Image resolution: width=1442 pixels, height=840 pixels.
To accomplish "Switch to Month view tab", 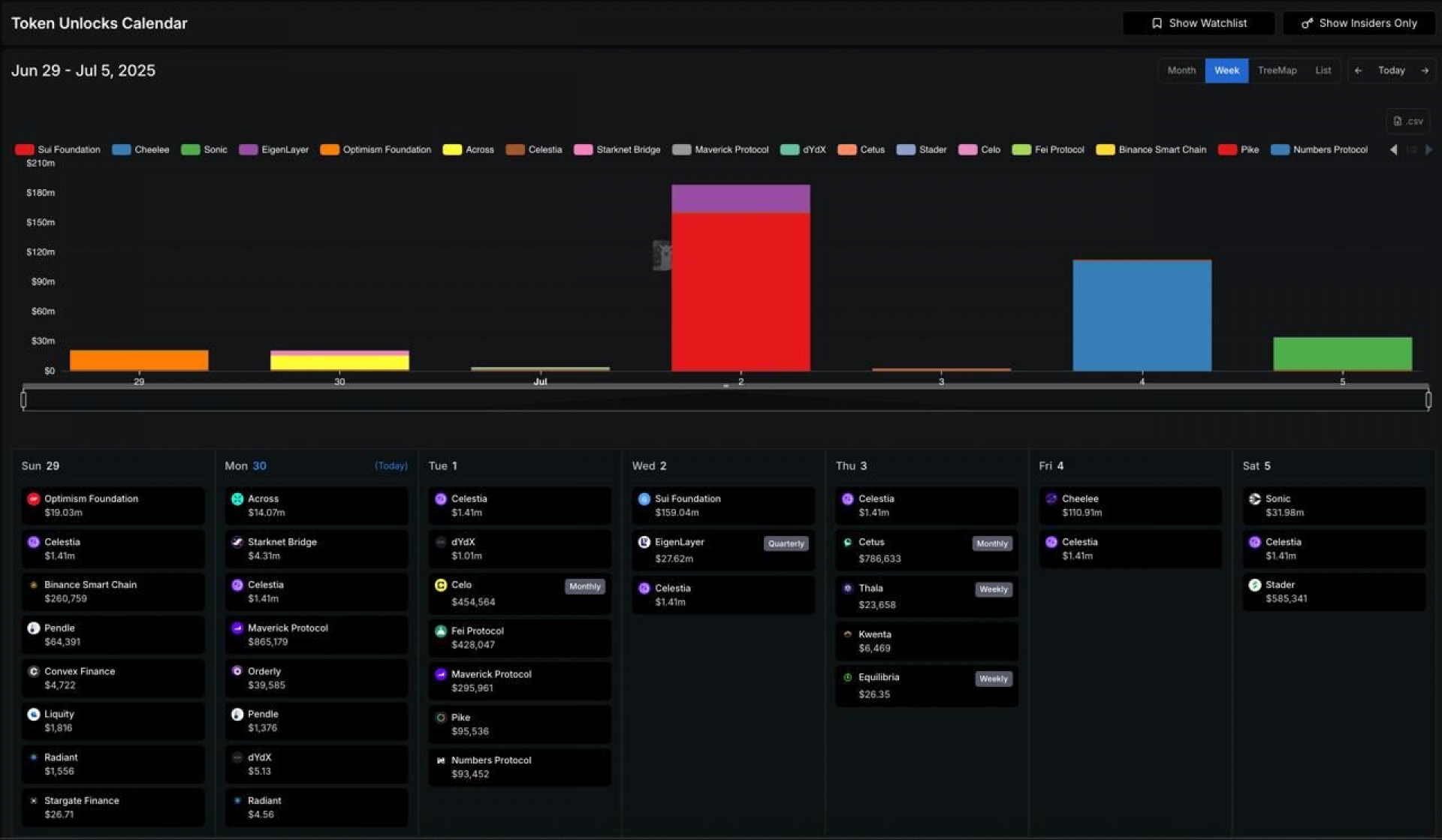I will click(x=1181, y=71).
